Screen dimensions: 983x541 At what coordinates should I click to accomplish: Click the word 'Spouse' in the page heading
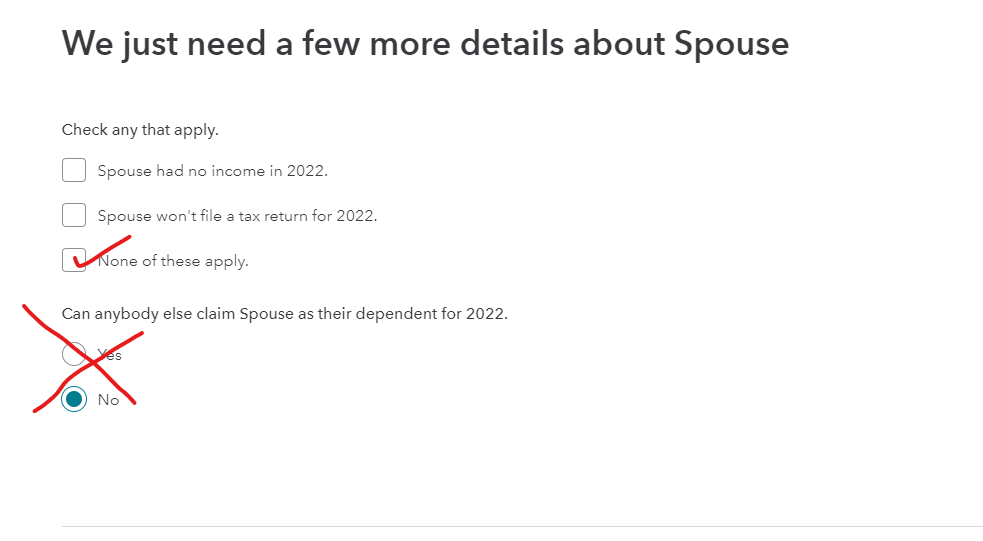pos(732,44)
